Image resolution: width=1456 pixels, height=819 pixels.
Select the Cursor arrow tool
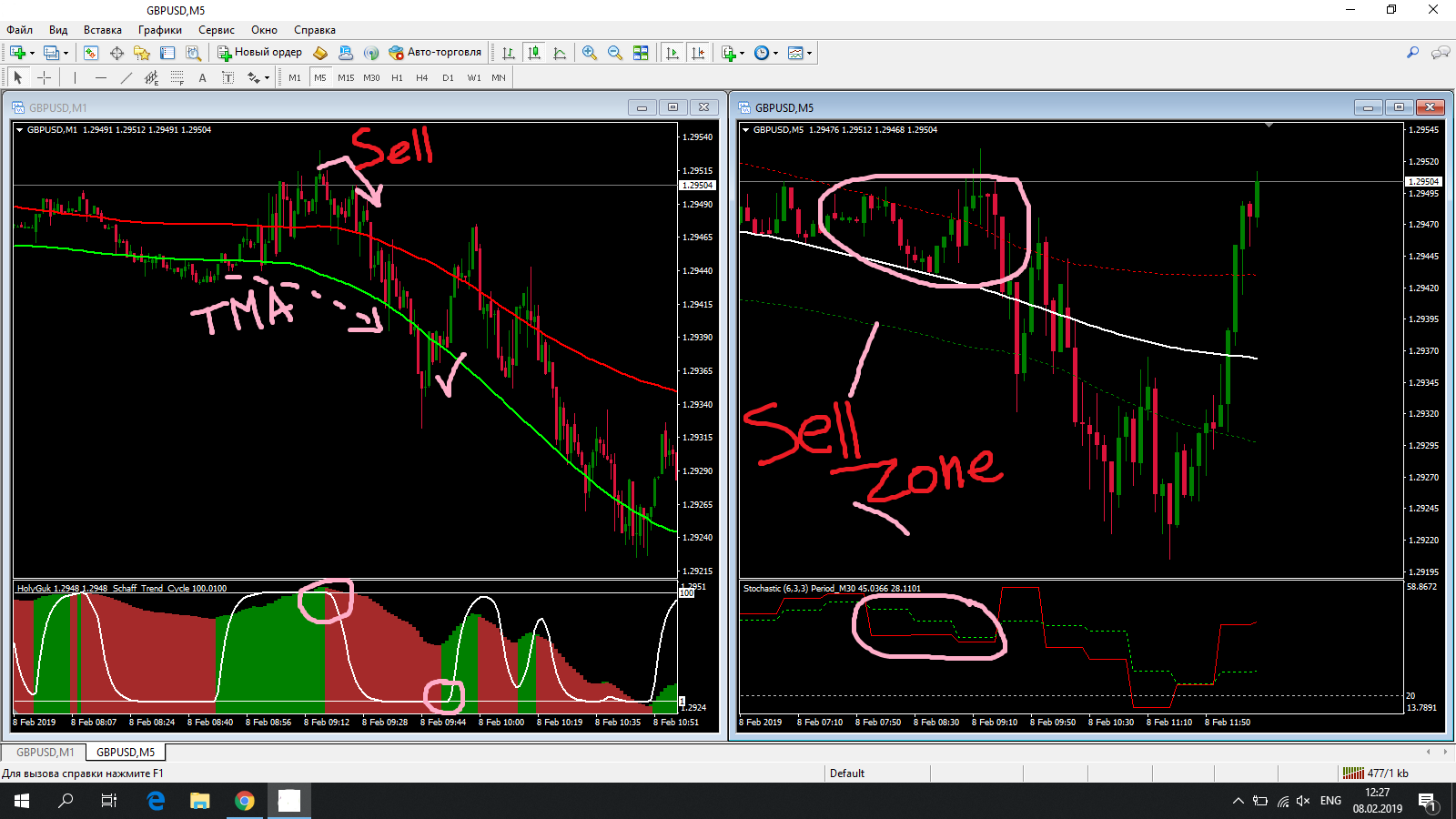18,77
